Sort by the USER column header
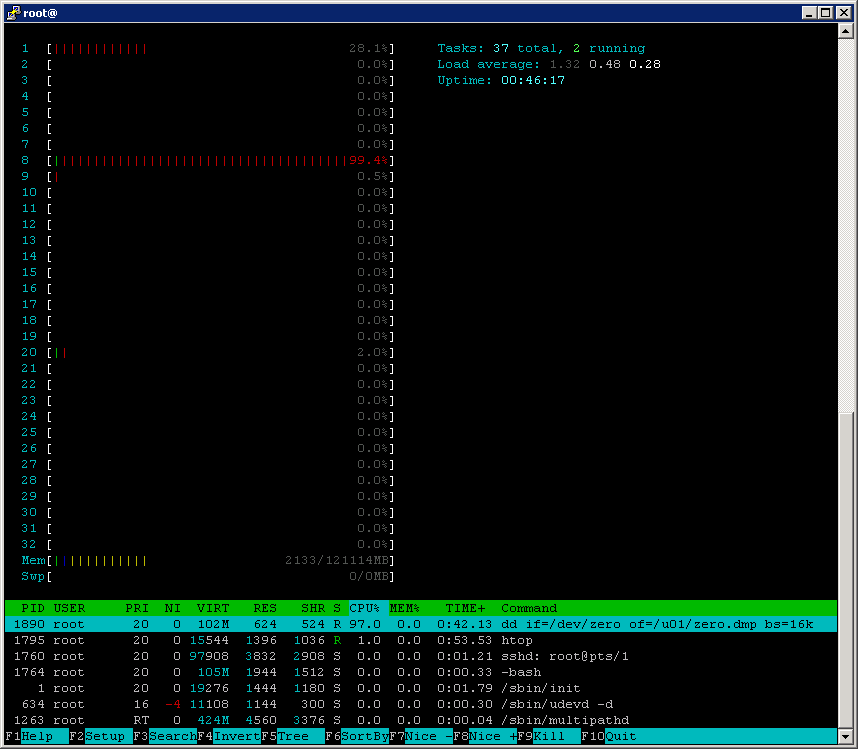This screenshot has width=858, height=749. (x=69, y=608)
